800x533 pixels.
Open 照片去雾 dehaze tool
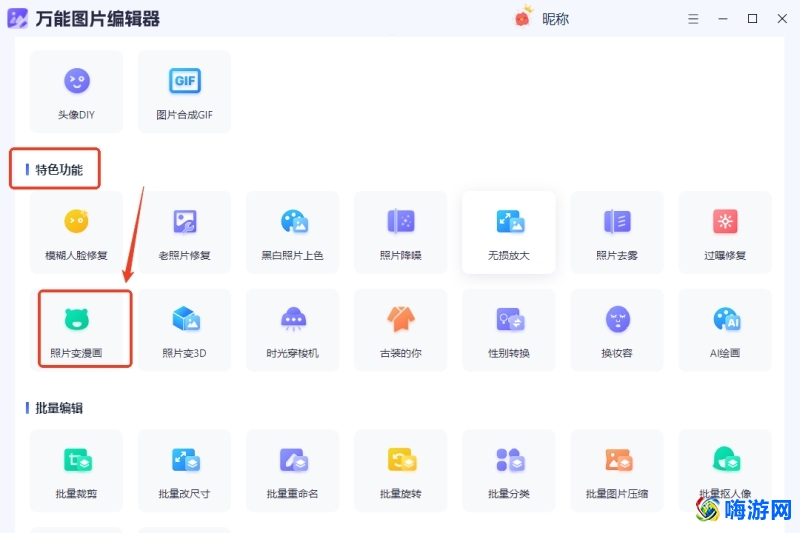point(617,233)
